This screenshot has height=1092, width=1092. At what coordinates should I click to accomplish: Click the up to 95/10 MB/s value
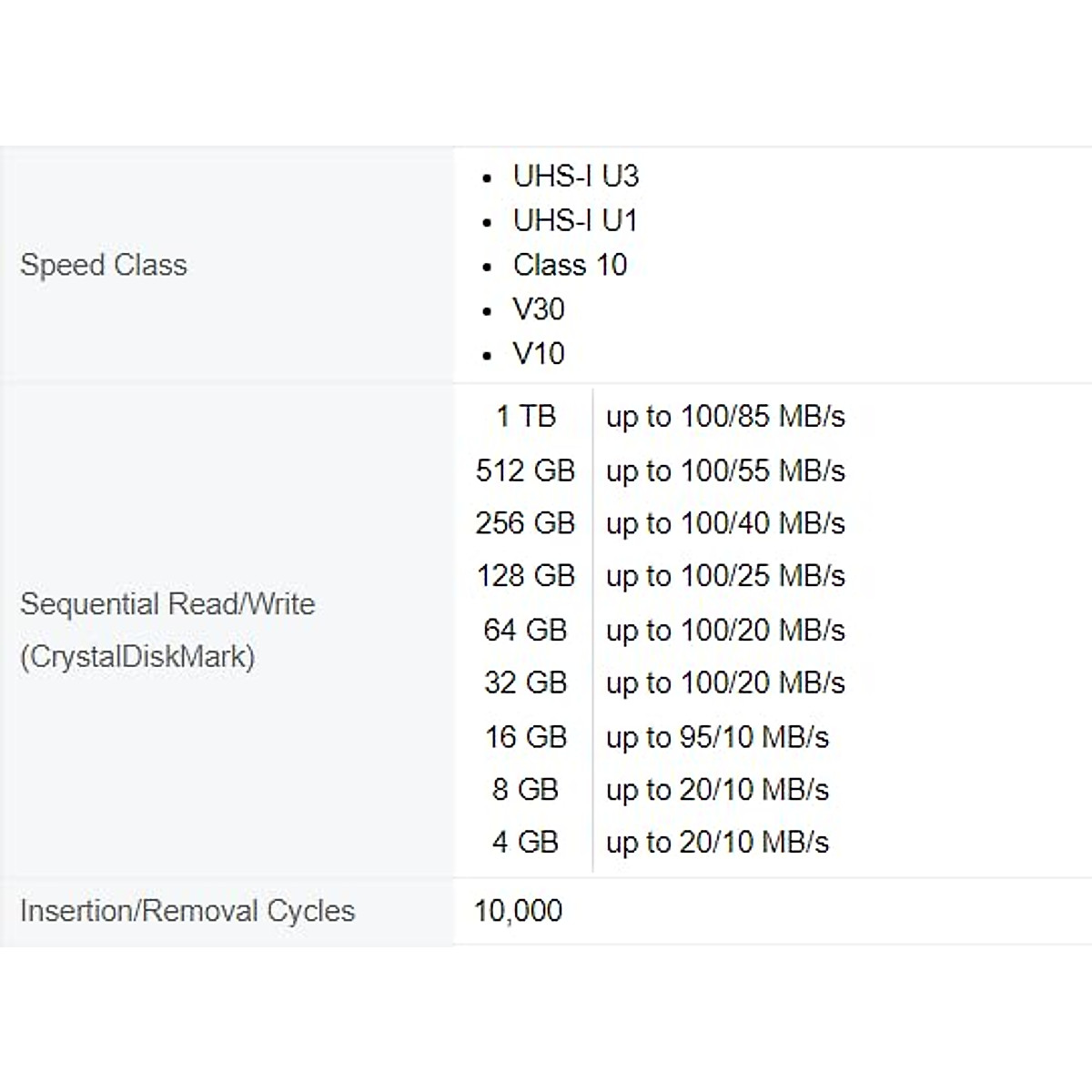717,736
